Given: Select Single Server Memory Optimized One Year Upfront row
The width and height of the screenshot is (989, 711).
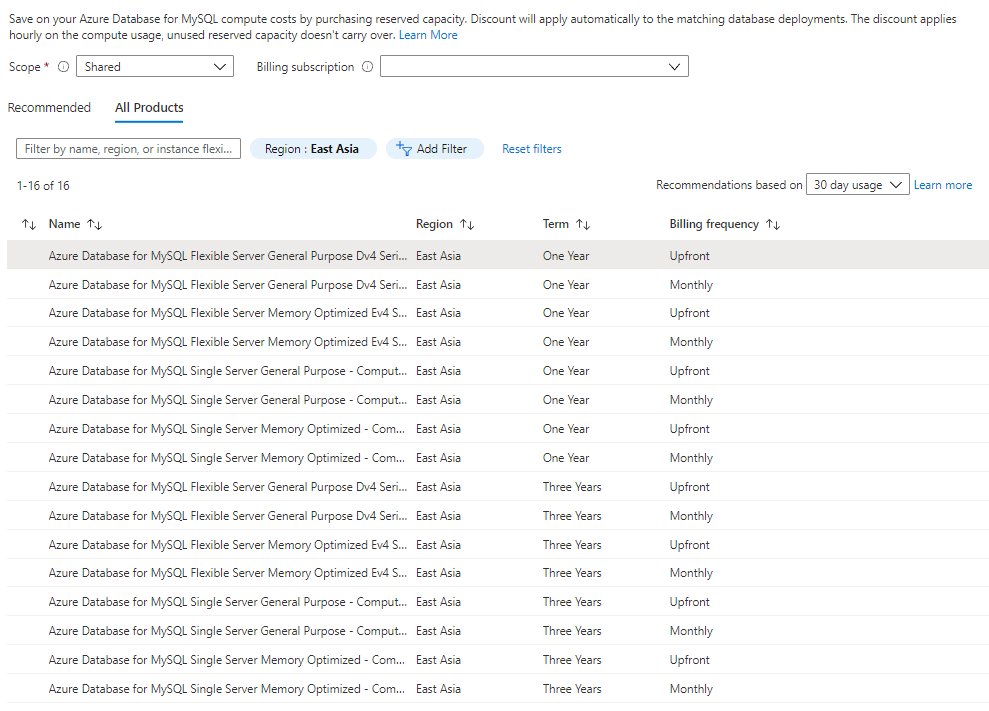Looking at the screenshot, I should point(498,428).
